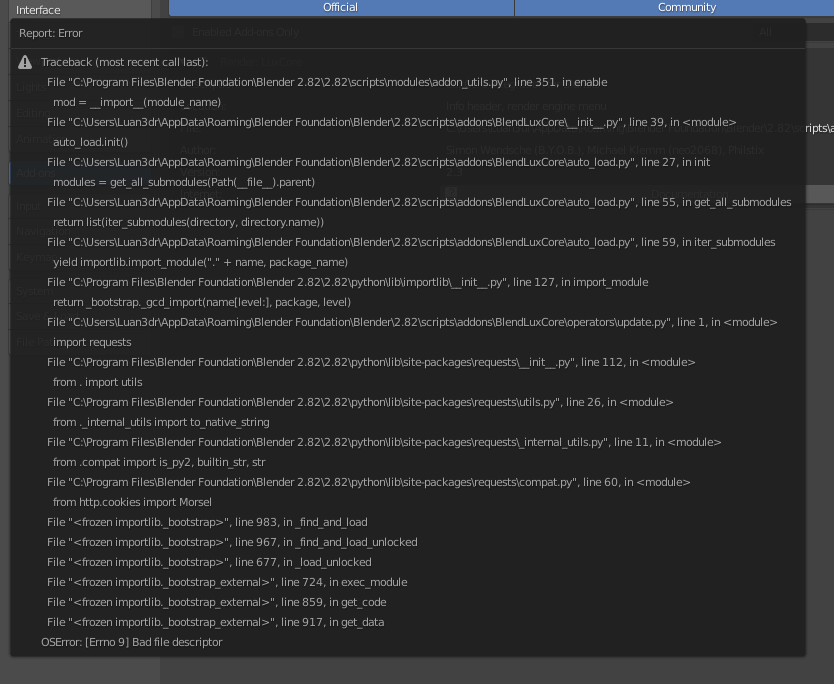Click the import requests traceback line

click(x=92, y=342)
